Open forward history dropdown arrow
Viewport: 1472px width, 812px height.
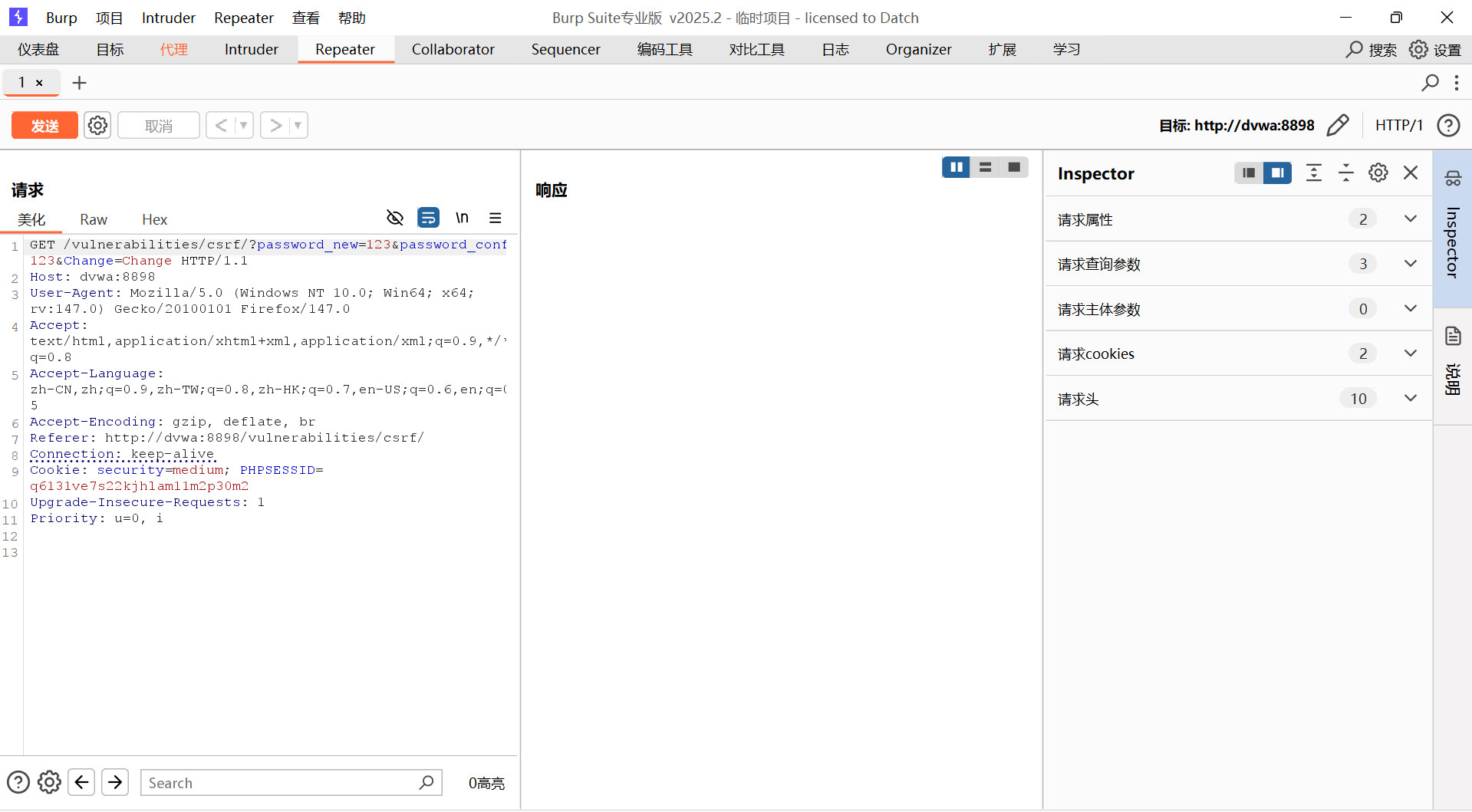click(298, 125)
